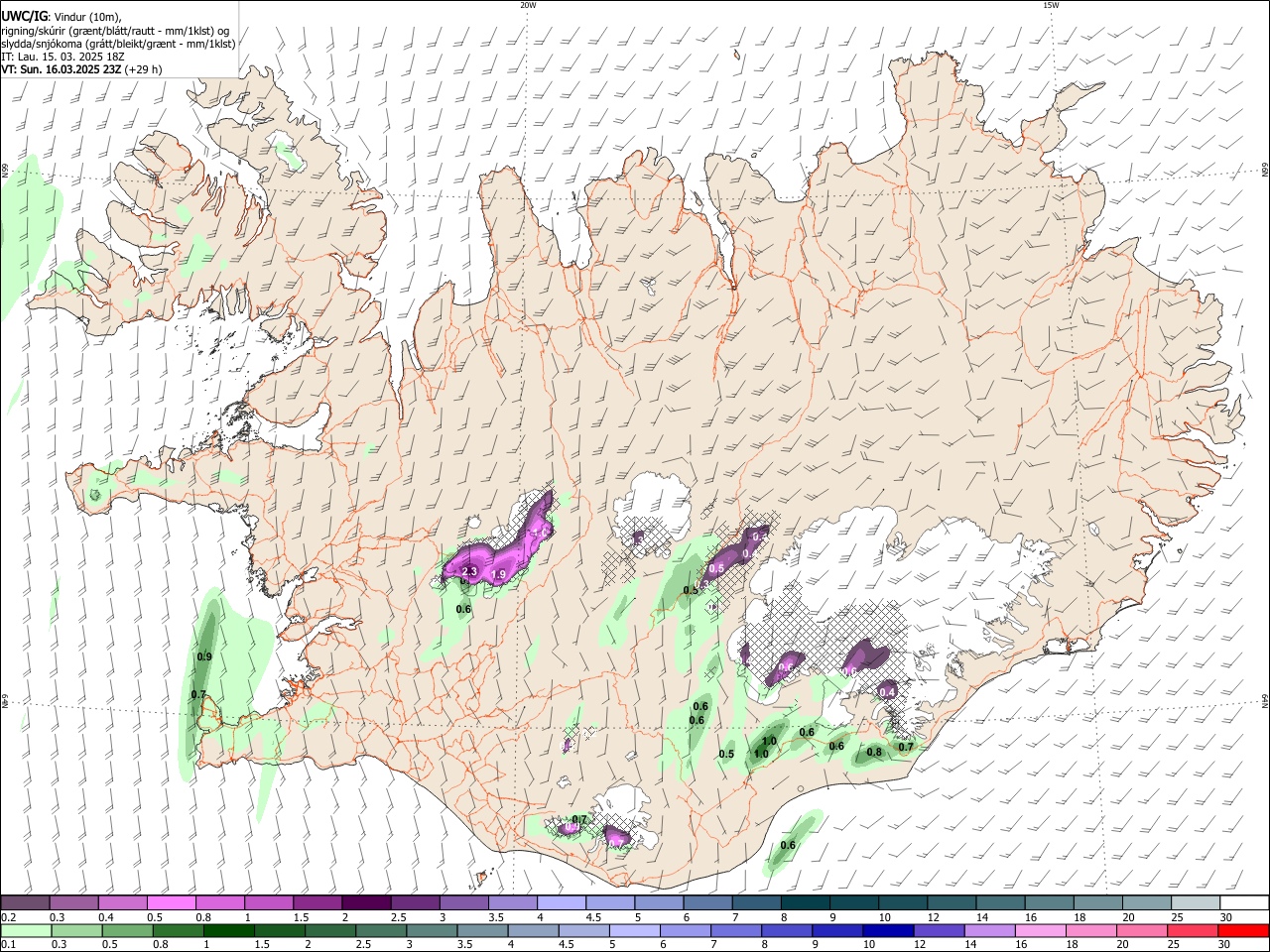This screenshot has width=1270, height=952.
Task: Select the lightest green bottom-row swatch between 0.1 and 0.3
Action: (x=26, y=931)
